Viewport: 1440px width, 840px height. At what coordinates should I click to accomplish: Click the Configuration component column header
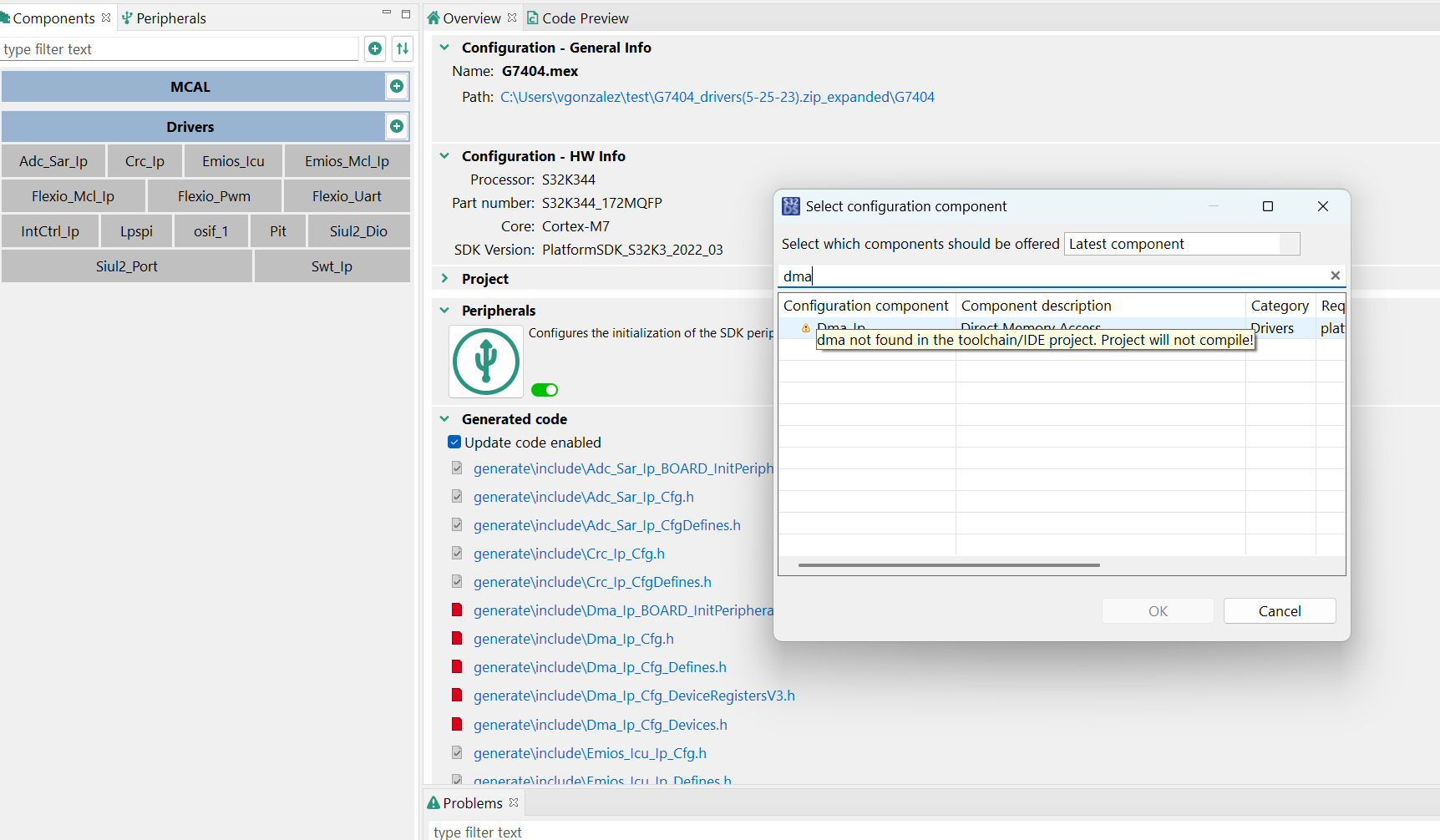(866, 306)
